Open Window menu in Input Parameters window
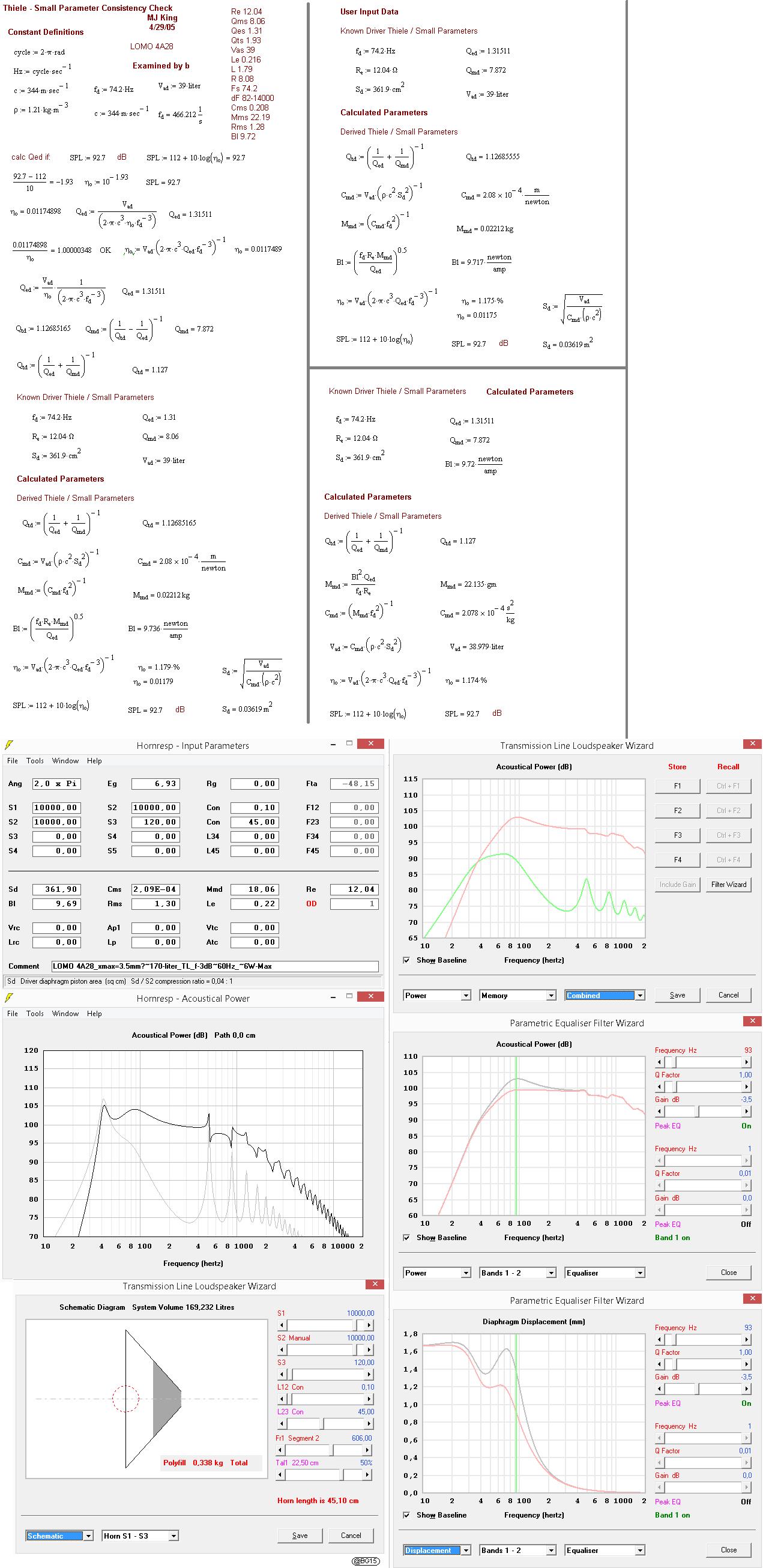763x1568 pixels. point(65,761)
